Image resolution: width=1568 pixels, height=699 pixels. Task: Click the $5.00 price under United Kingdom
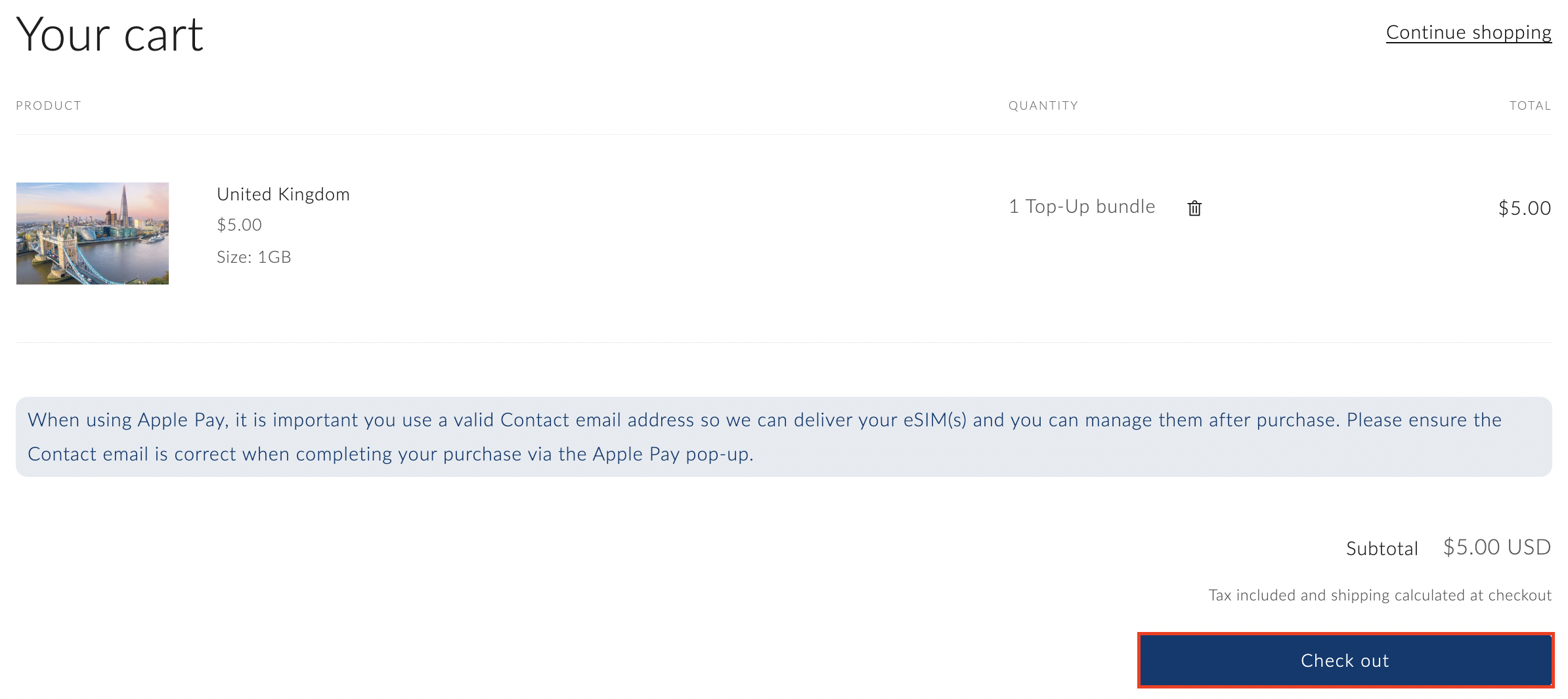point(238,224)
